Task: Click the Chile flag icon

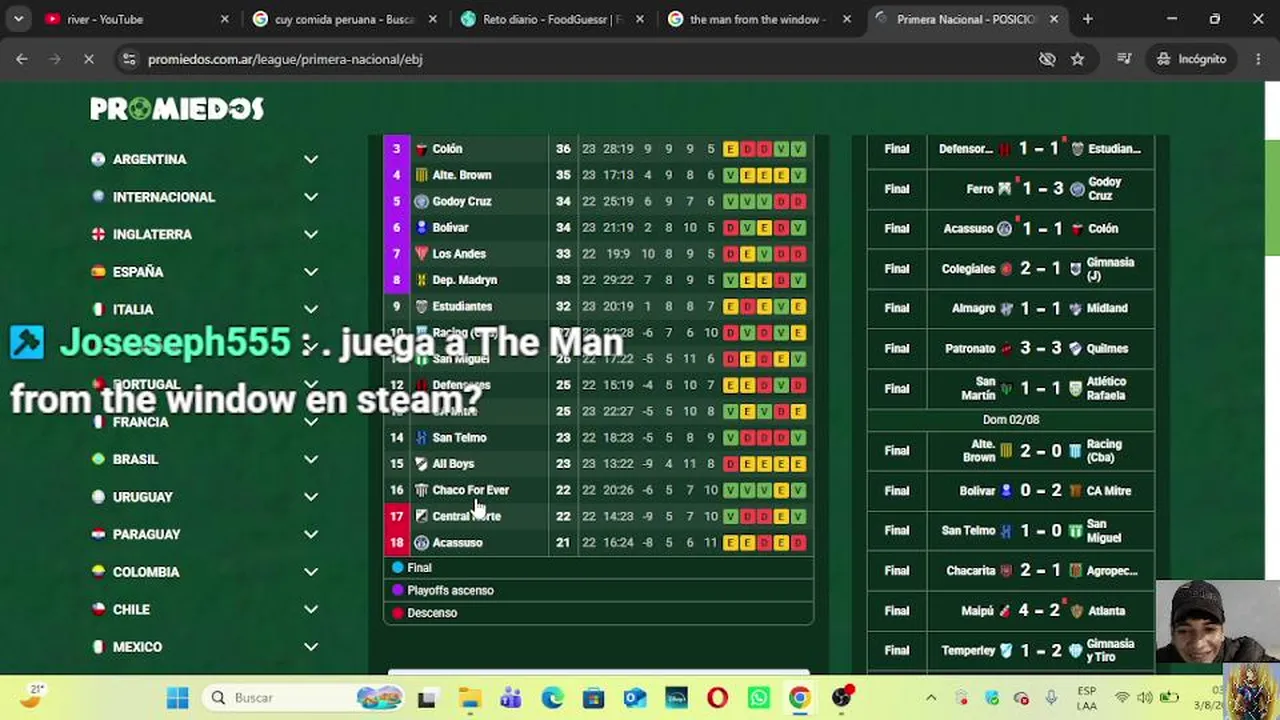Action: point(98,609)
